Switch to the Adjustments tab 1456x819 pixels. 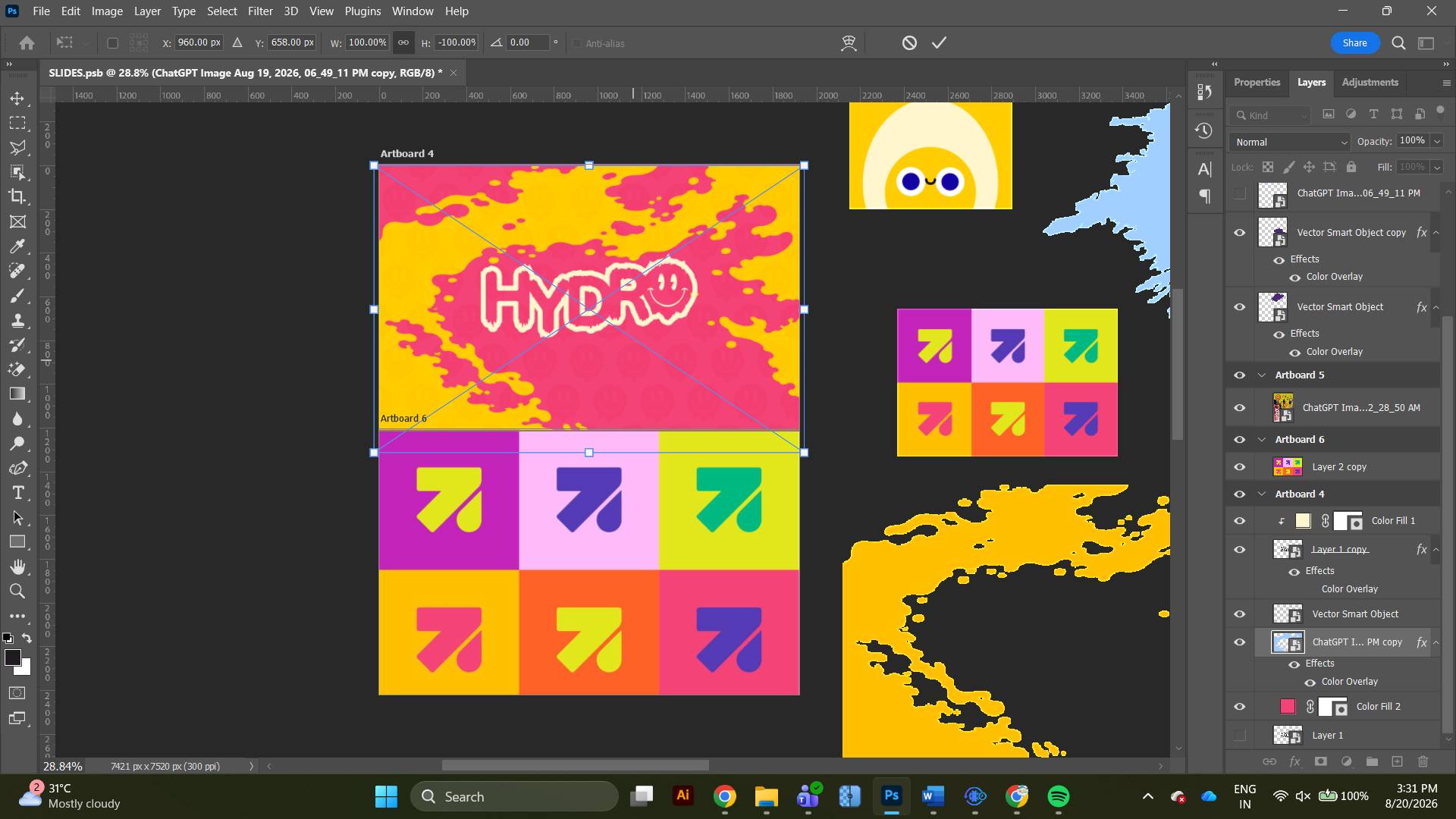(1370, 82)
